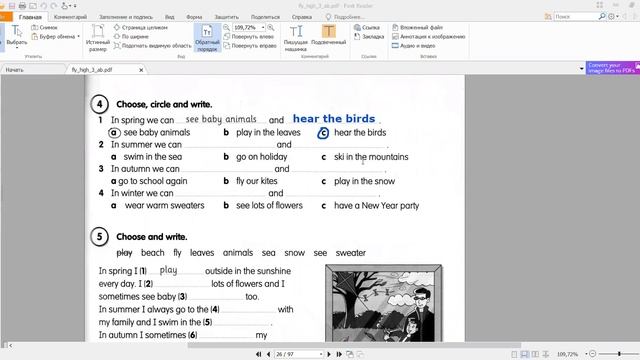Click the Convert your image files banner

click(613, 68)
